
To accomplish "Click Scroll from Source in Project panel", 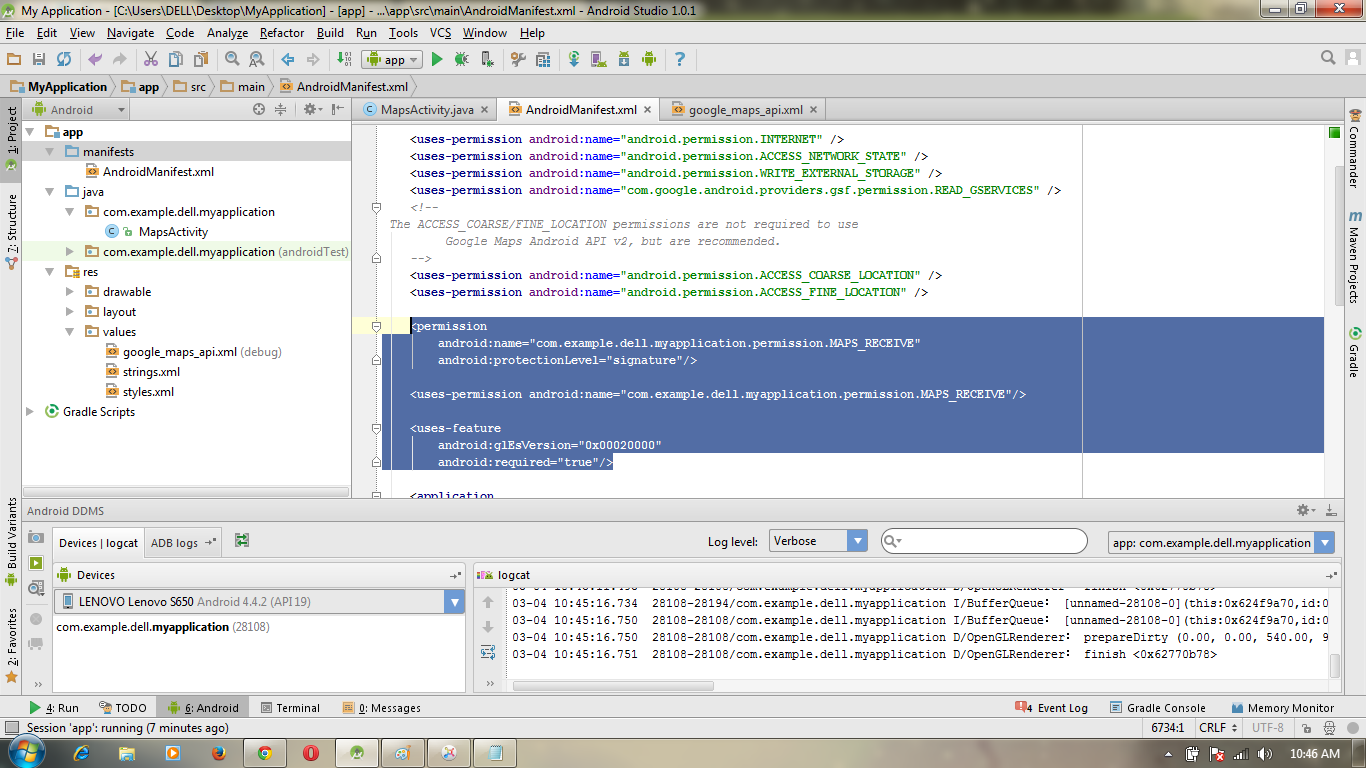I will 259,110.
